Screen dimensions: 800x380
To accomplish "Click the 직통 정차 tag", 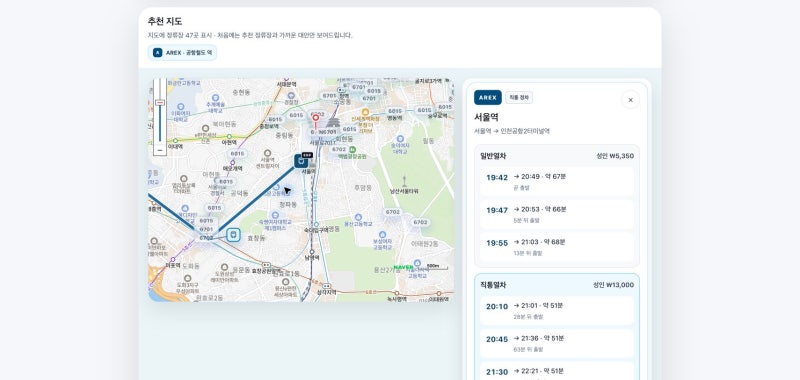I will click(519, 97).
